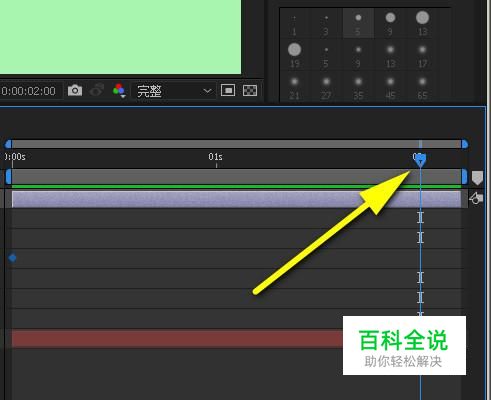Screen dimensions: 491x400
Task: Toggle the region of interest icon
Action: pos(228,90)
